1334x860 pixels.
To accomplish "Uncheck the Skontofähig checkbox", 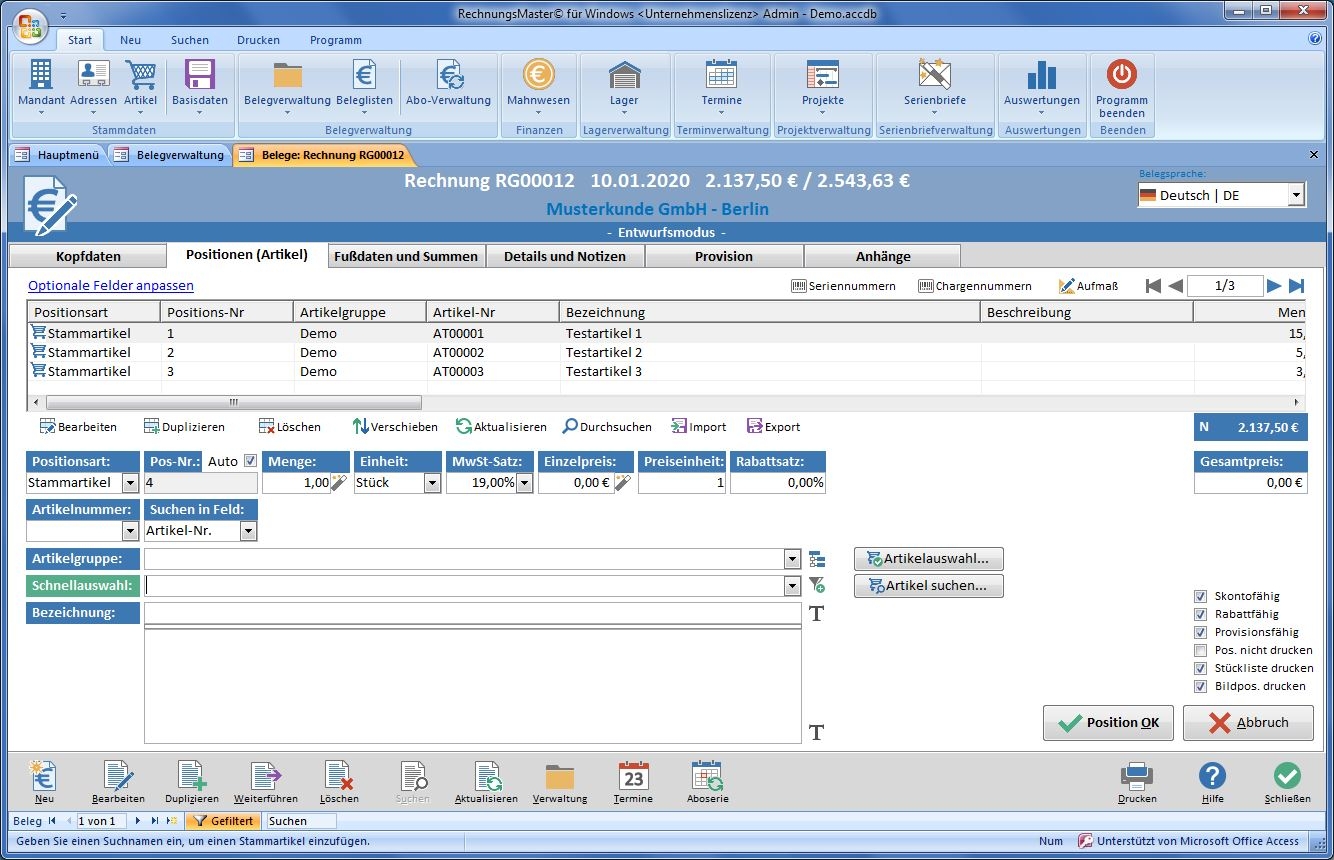I will click(x=1201, y=596).
